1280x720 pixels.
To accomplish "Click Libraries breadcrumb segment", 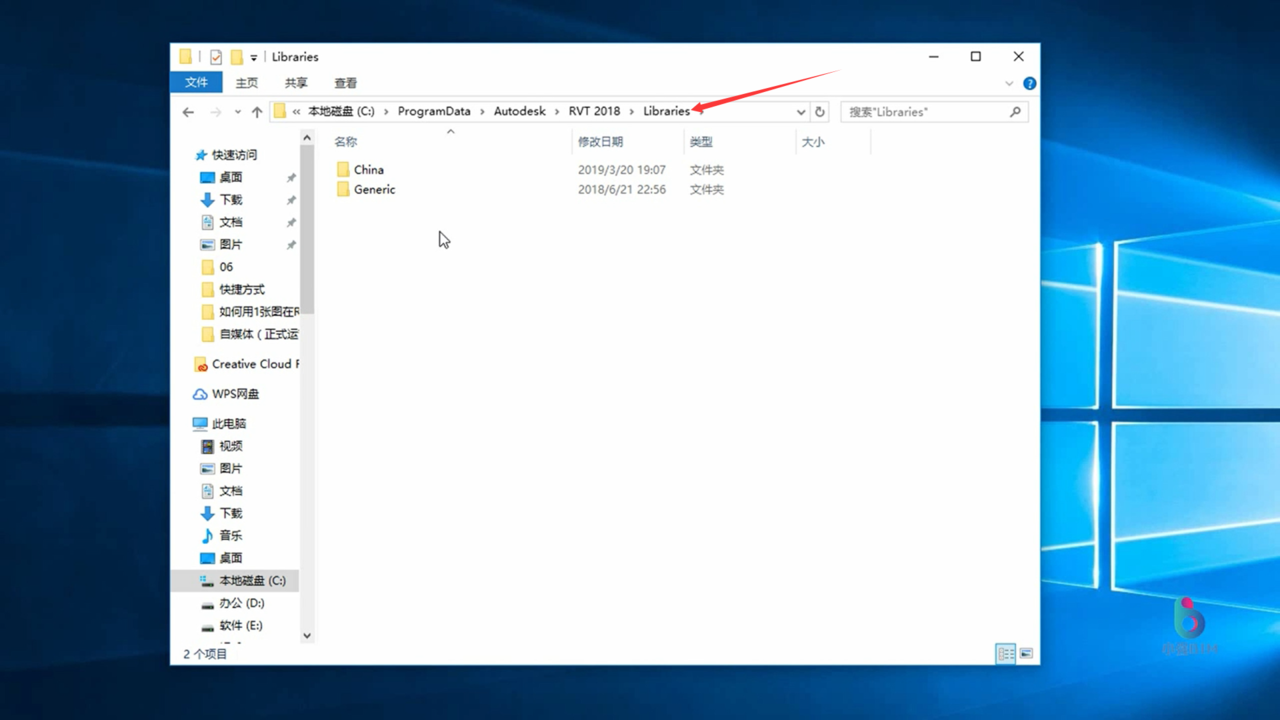I will coord(666,112).
